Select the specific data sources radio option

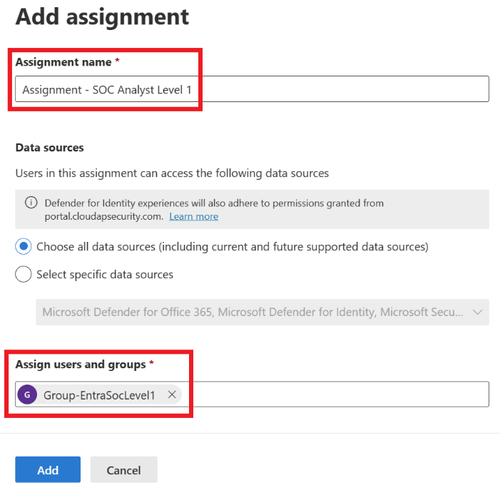23,274
